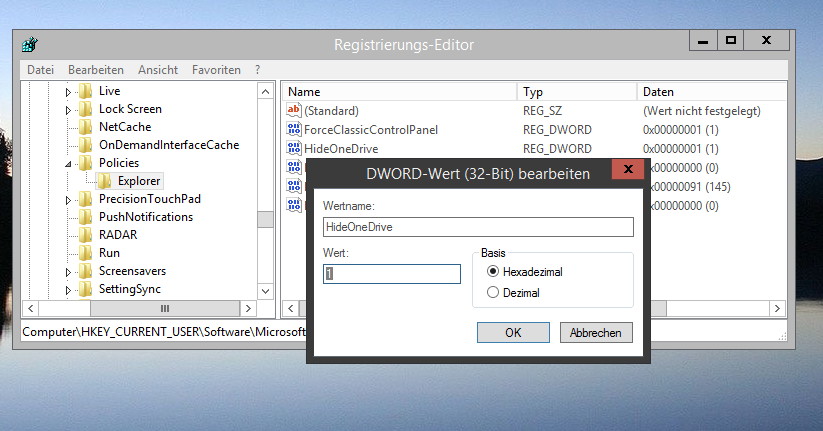Confirm the DWORD dialog with OK
823x431 pixels.
coord(513,332)
